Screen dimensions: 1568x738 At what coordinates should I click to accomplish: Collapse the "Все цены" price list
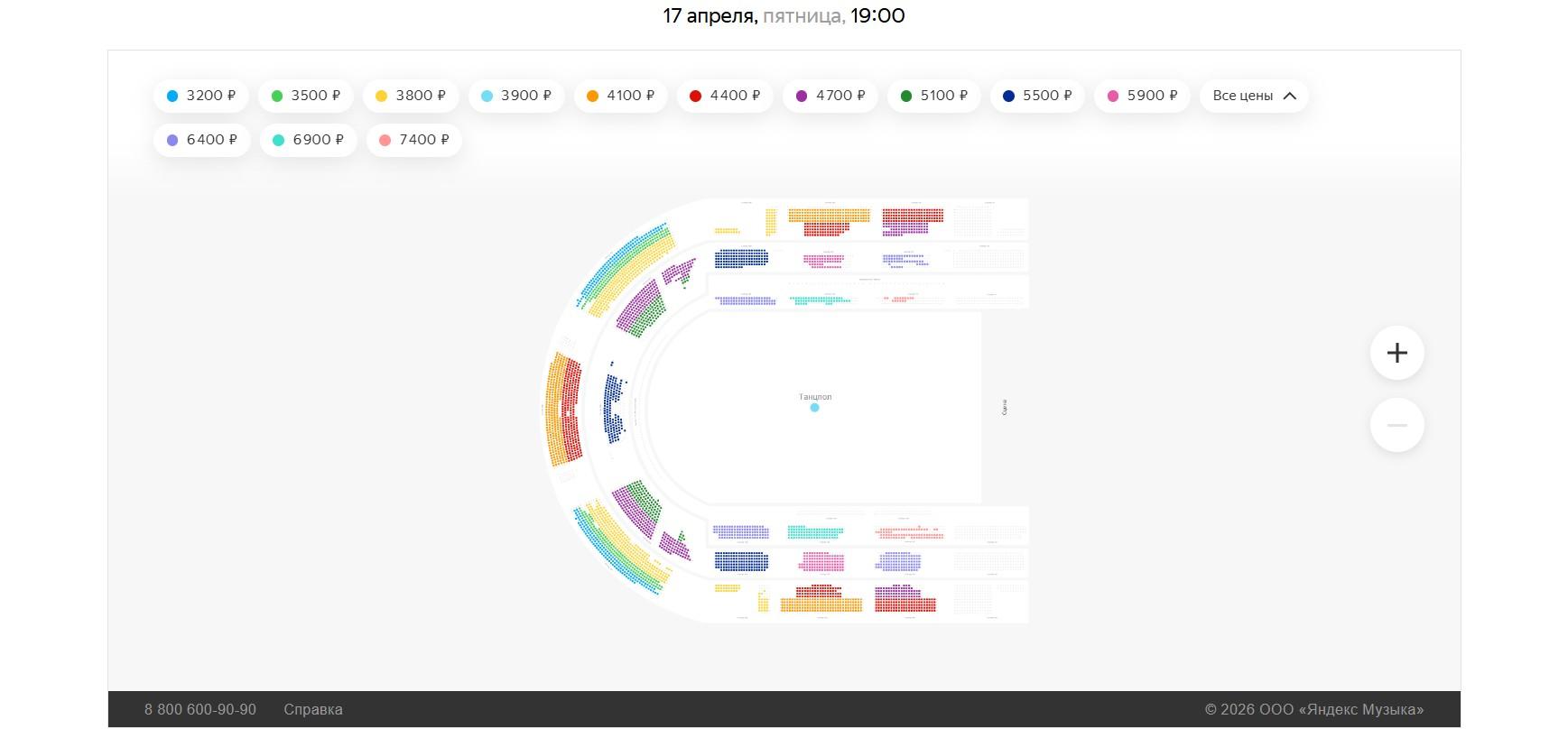[x=1253, y=96]
